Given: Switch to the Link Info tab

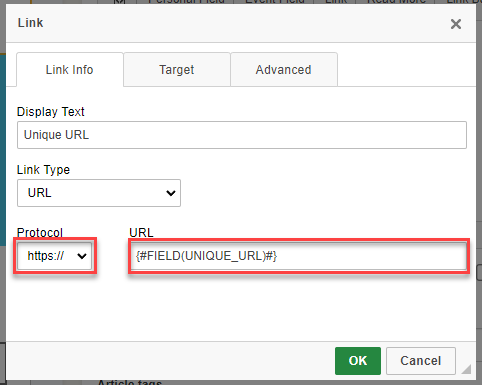Looking at the screenshot, I should click(x=70, y=70).
